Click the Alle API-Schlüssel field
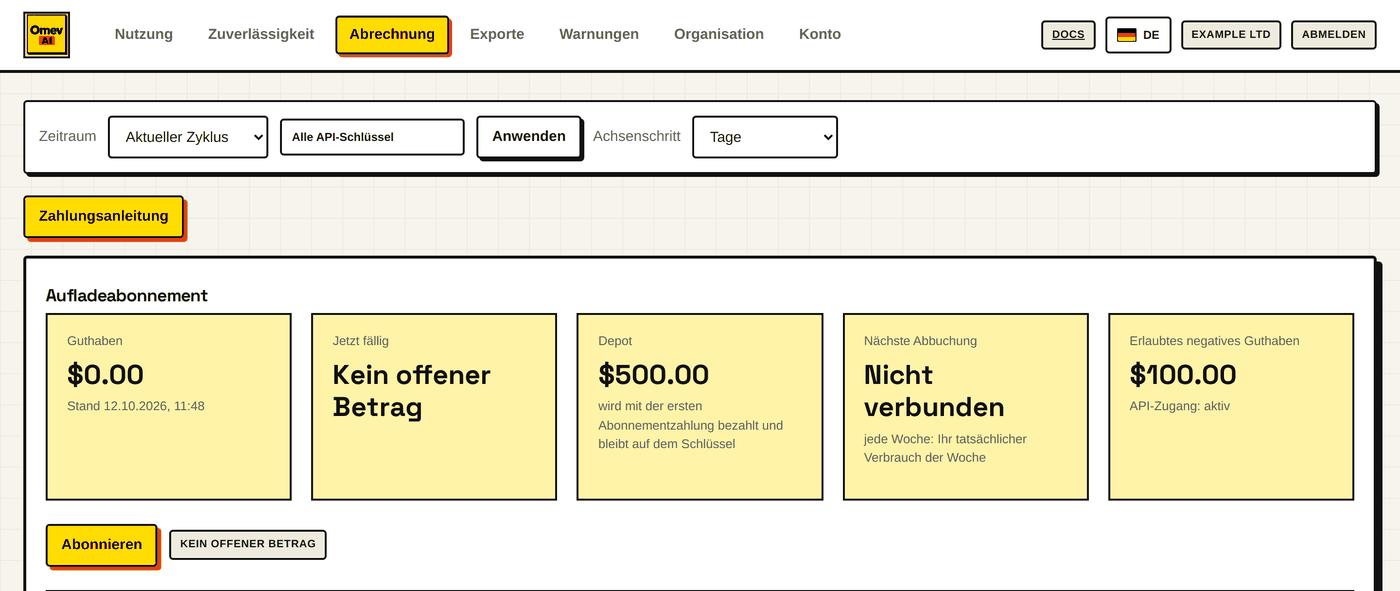 [x=372, y=137]
